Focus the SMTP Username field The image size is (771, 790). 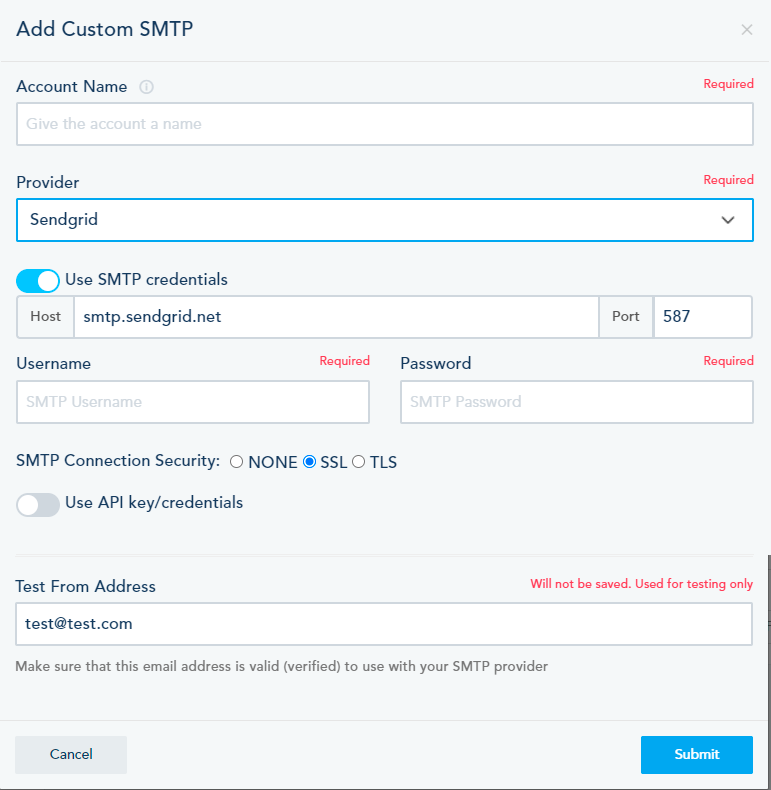pos(193,402)
